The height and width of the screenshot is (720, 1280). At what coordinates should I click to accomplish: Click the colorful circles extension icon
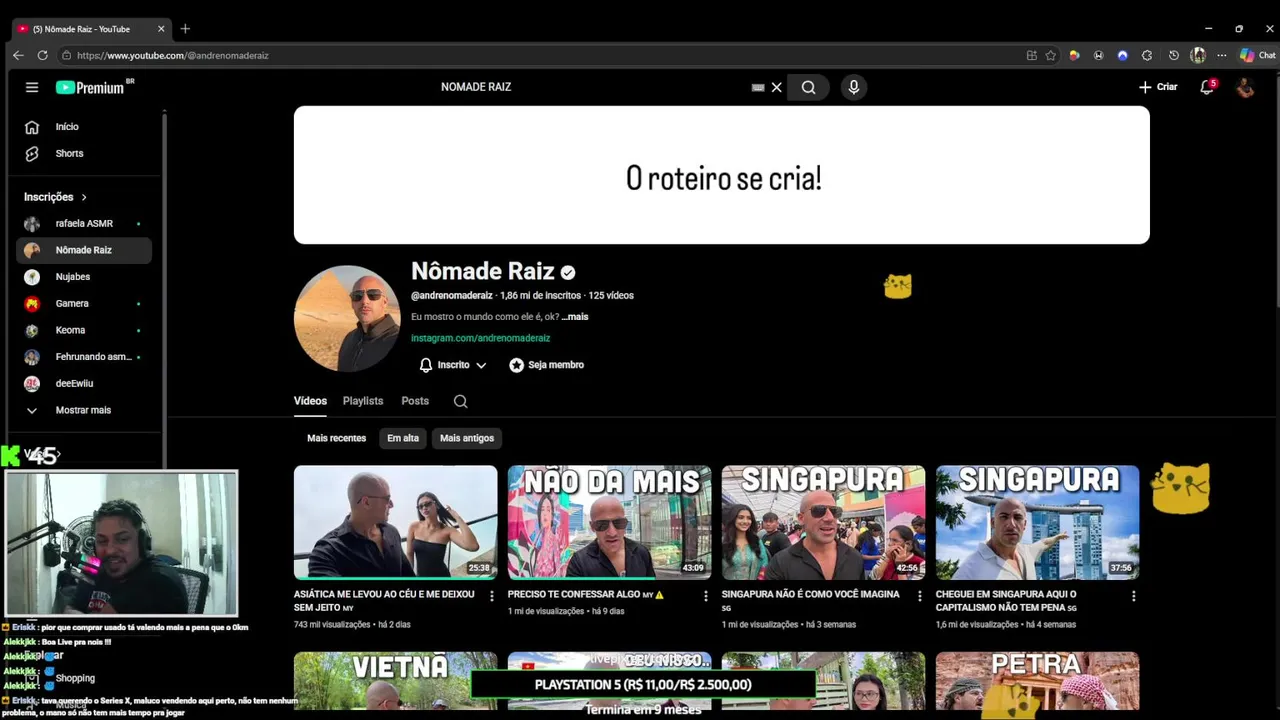[1074, 55]
